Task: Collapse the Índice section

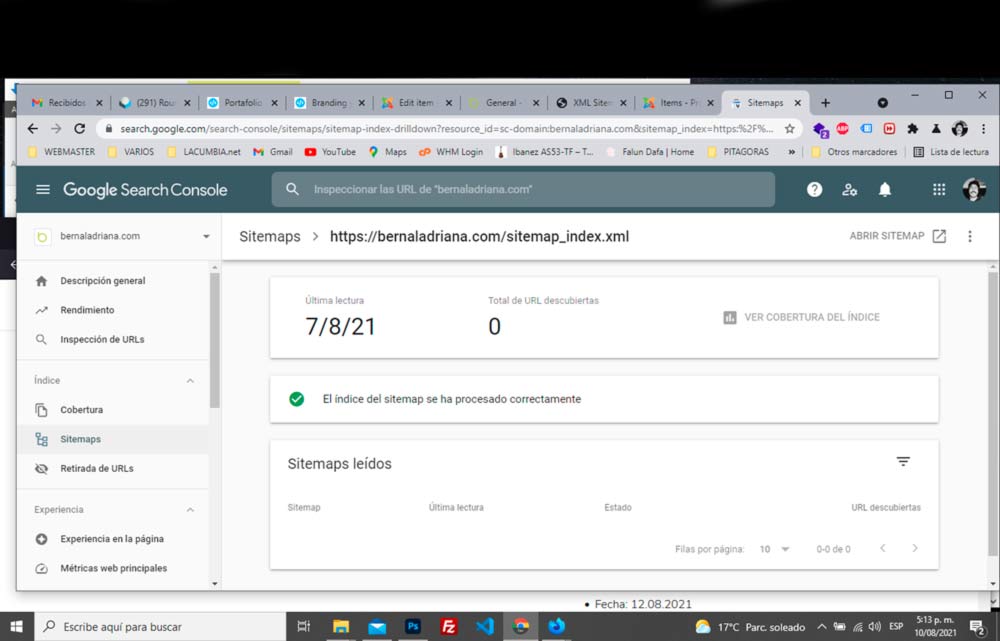Action: pyautogui.click(x=190, y=381)
